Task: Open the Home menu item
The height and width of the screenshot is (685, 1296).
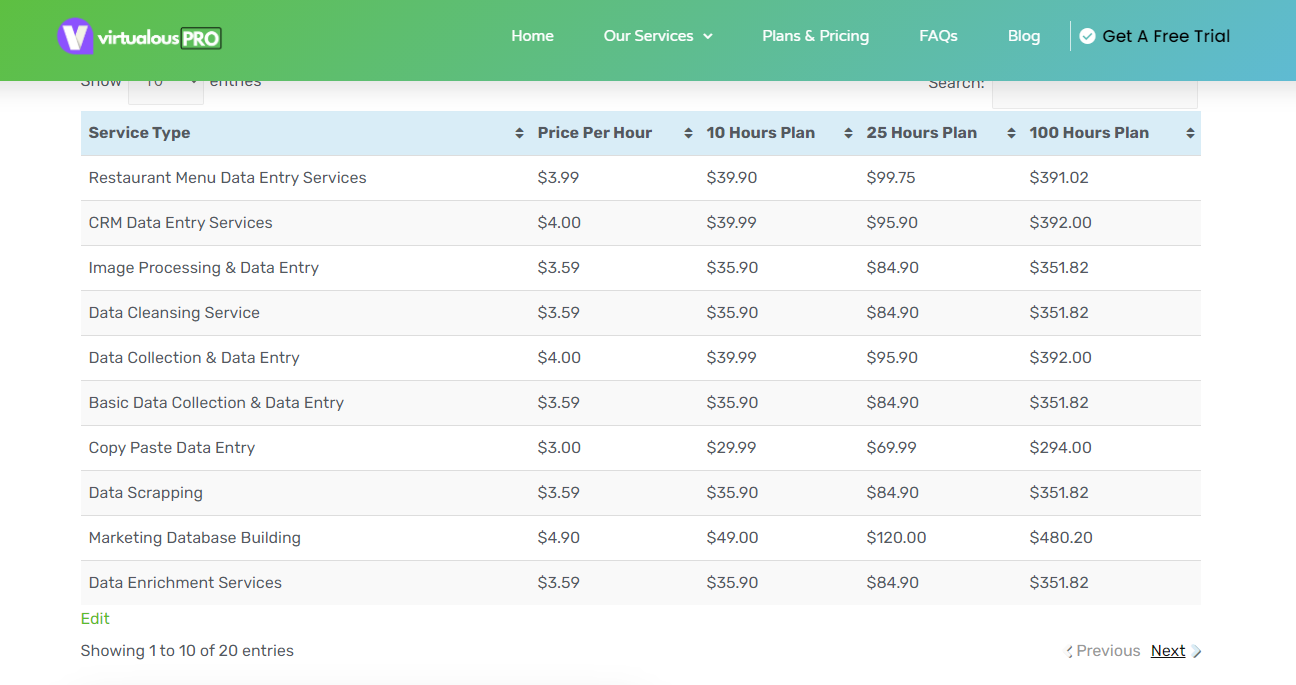Action: (532, 36)
